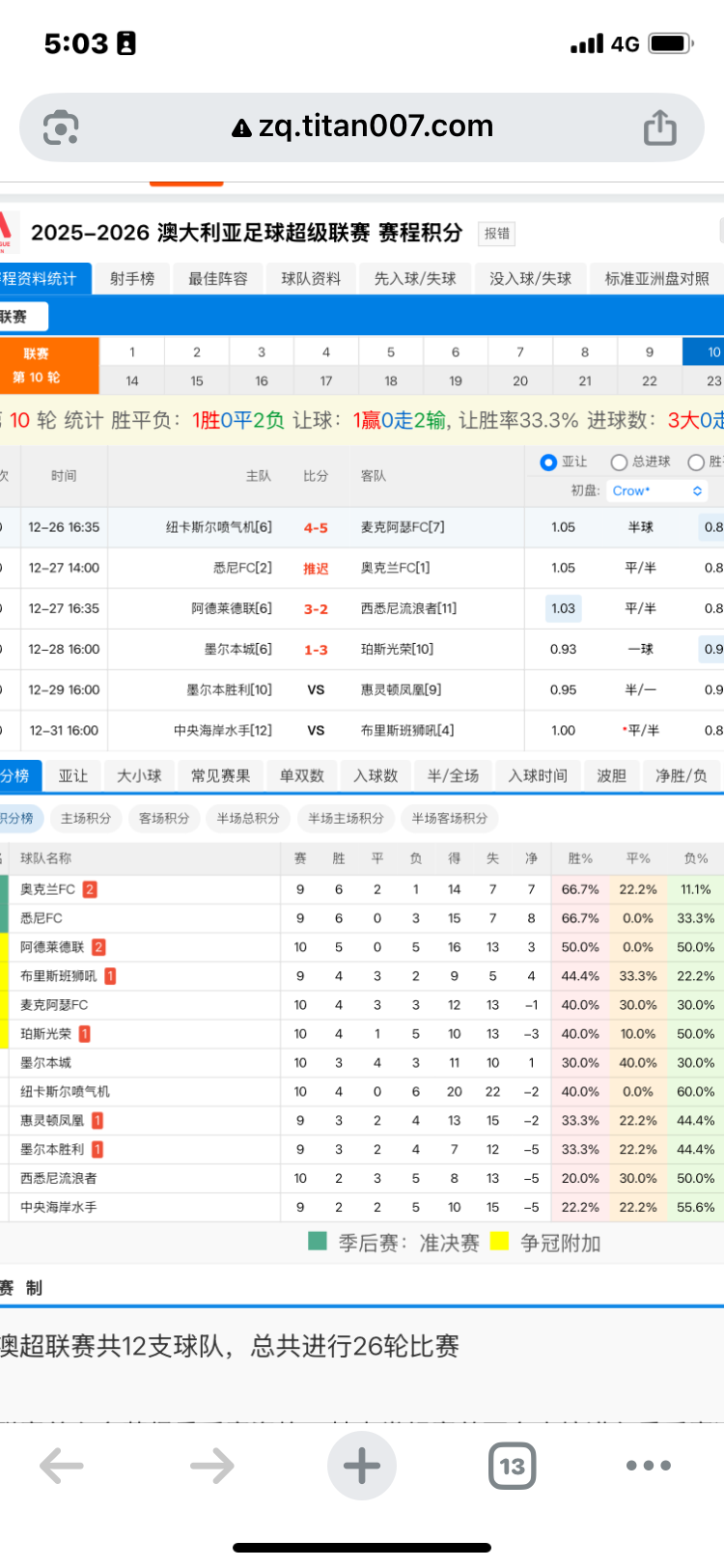Open the tab switcher showing 13 tabs
This screenshot has width=724, height=1568.
[x=512, y=1466]
